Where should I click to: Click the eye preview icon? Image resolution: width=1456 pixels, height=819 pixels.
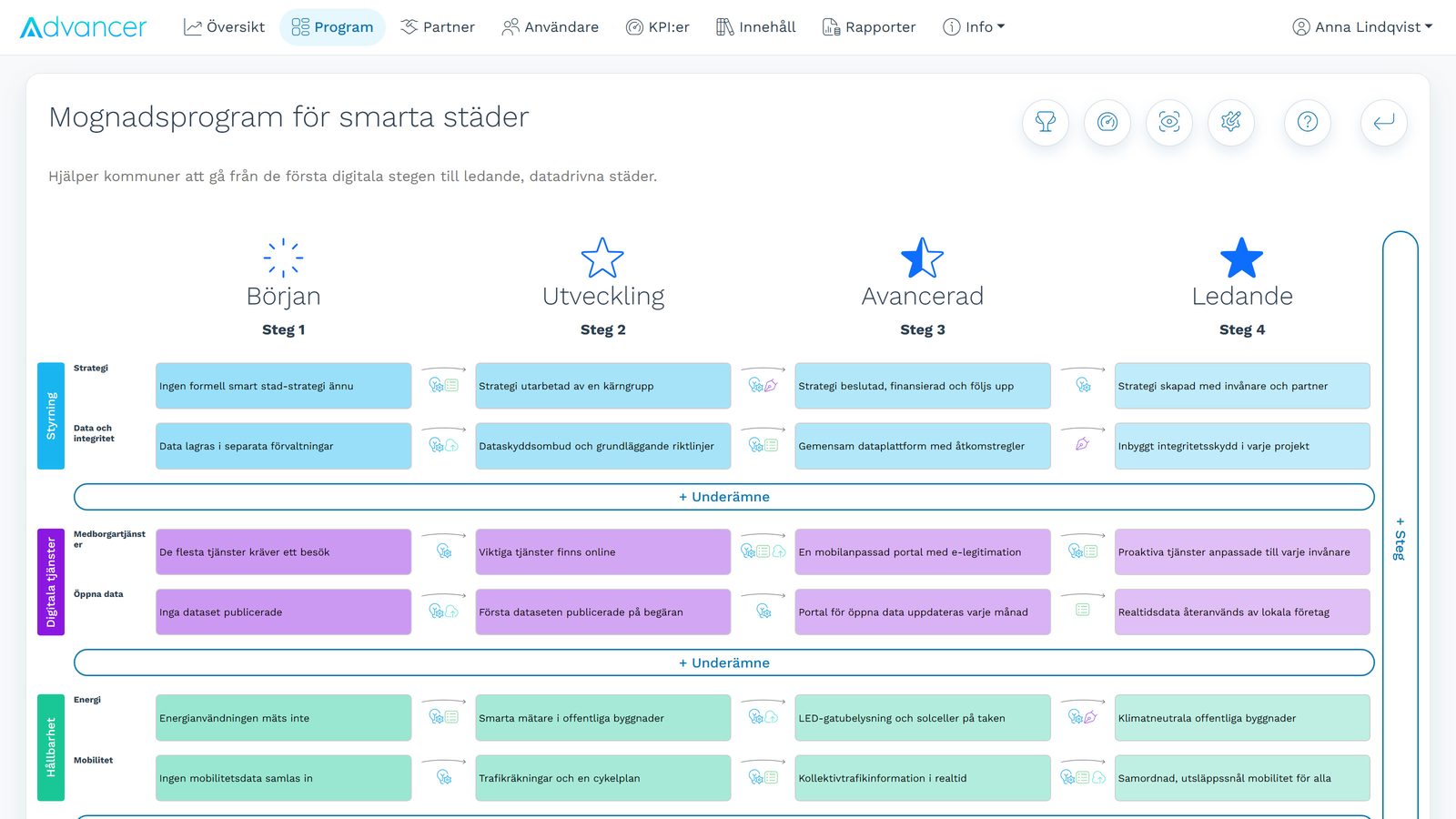tap(1169, 122)
